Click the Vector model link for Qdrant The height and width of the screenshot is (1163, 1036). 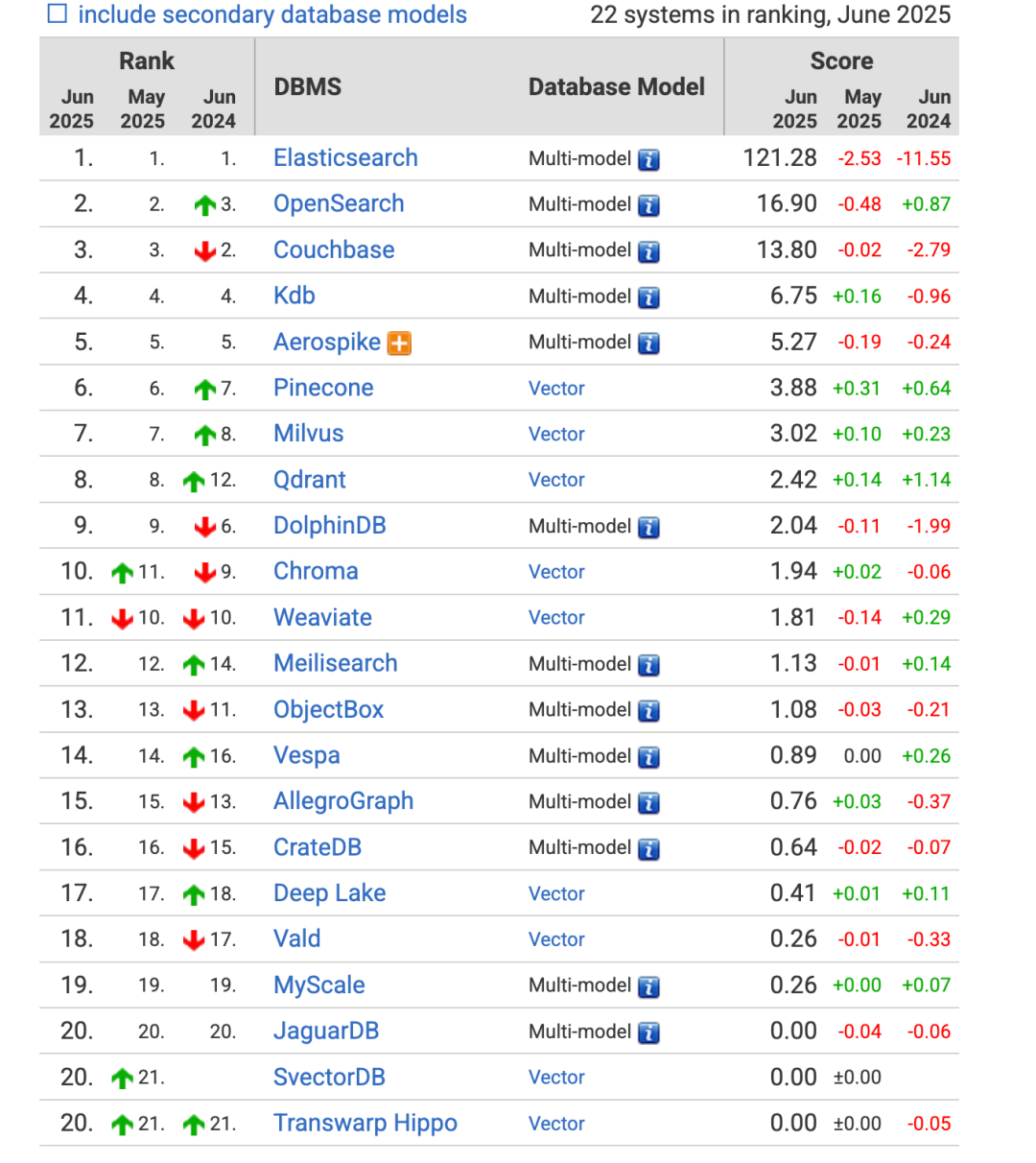(556, 480)
